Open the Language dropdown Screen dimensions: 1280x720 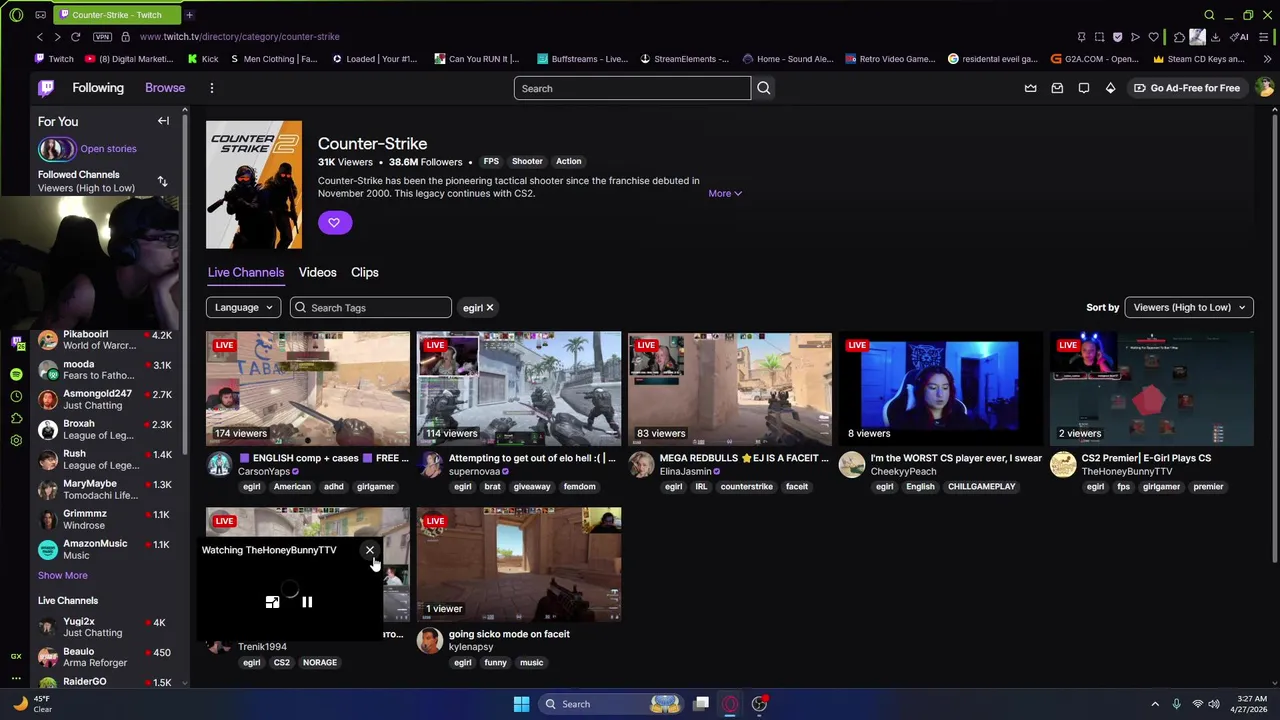point(243,308)
